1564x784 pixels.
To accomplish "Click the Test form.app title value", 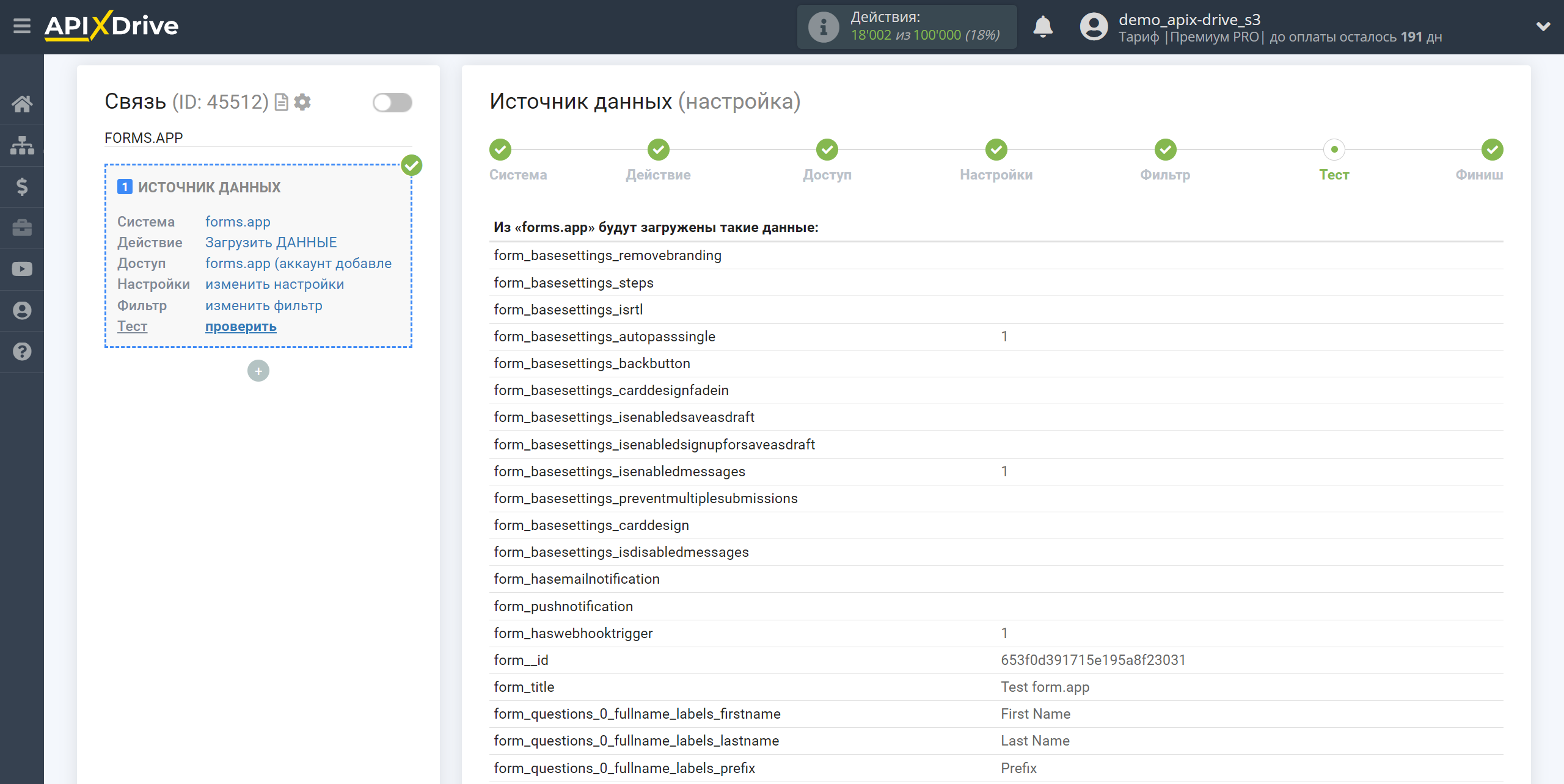I will [x=1045, y=687].
